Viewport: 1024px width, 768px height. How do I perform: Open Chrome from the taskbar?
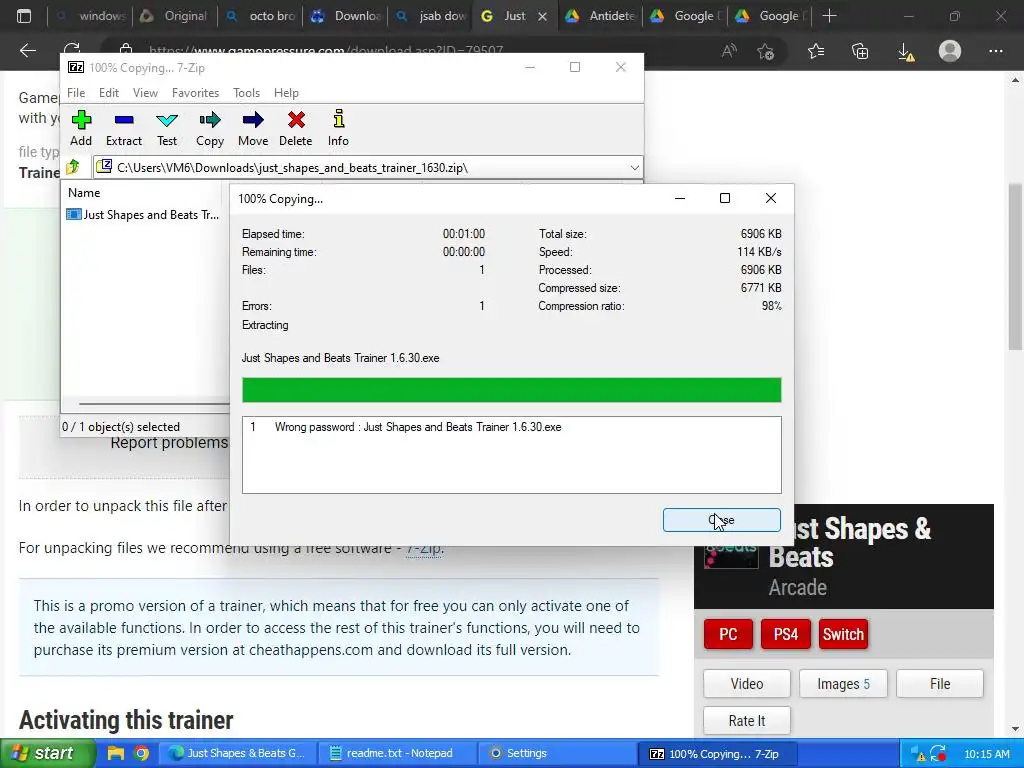coord(141,754)
